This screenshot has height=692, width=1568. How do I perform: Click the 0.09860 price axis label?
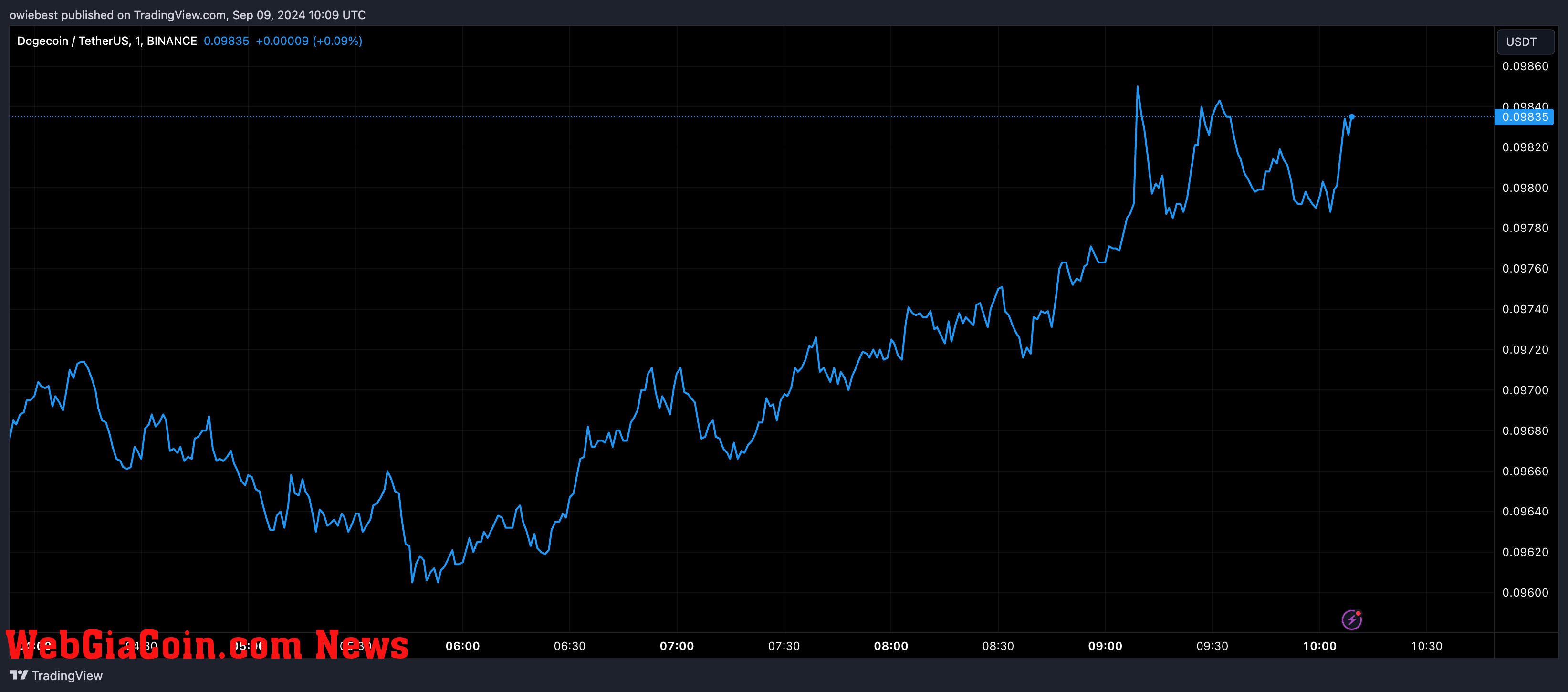coord(1525,66)
